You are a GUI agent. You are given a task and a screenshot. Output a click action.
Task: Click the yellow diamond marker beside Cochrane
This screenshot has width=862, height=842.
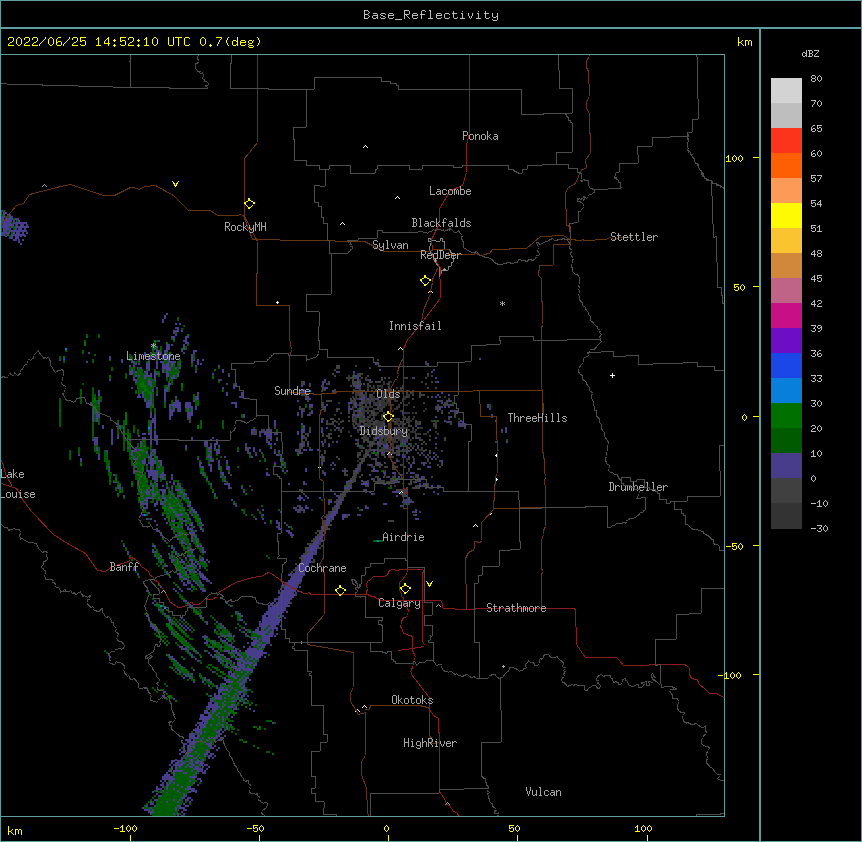[x=340, y=590]
